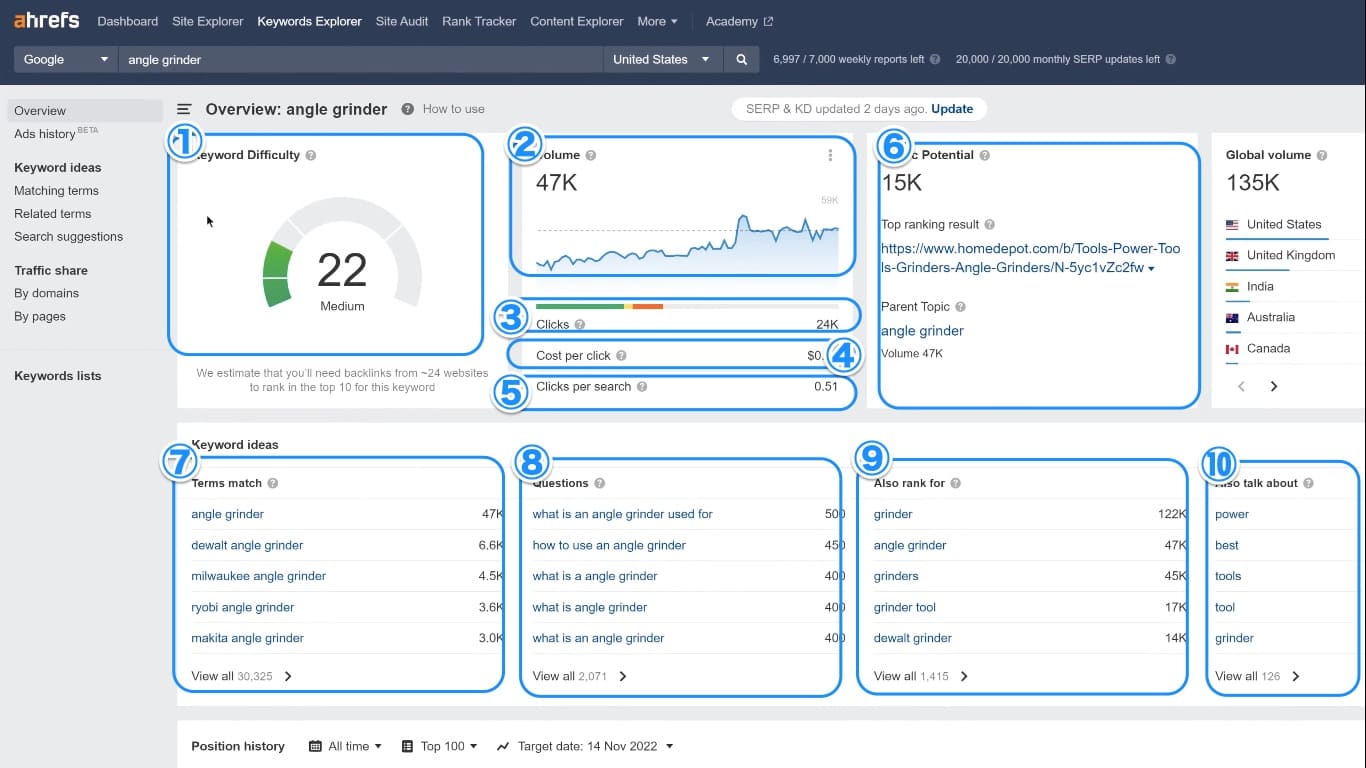Click help icon next to Global volume
Viewport: 1366px width, 768px height.
pos(1322,155)
